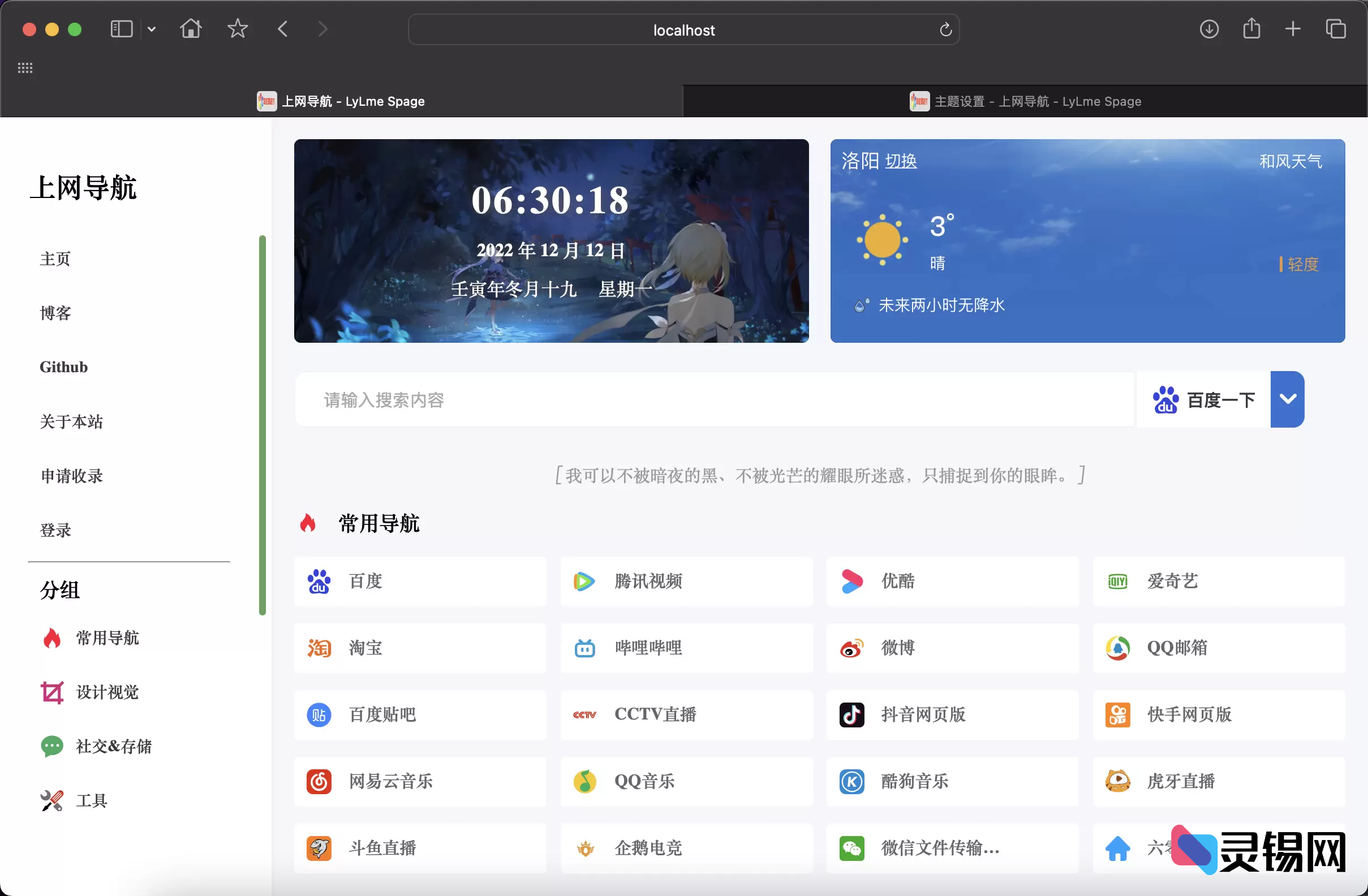1368x896 pixels.
Task: Select the 淘宝 icon
Action: (x=319, y=648)
